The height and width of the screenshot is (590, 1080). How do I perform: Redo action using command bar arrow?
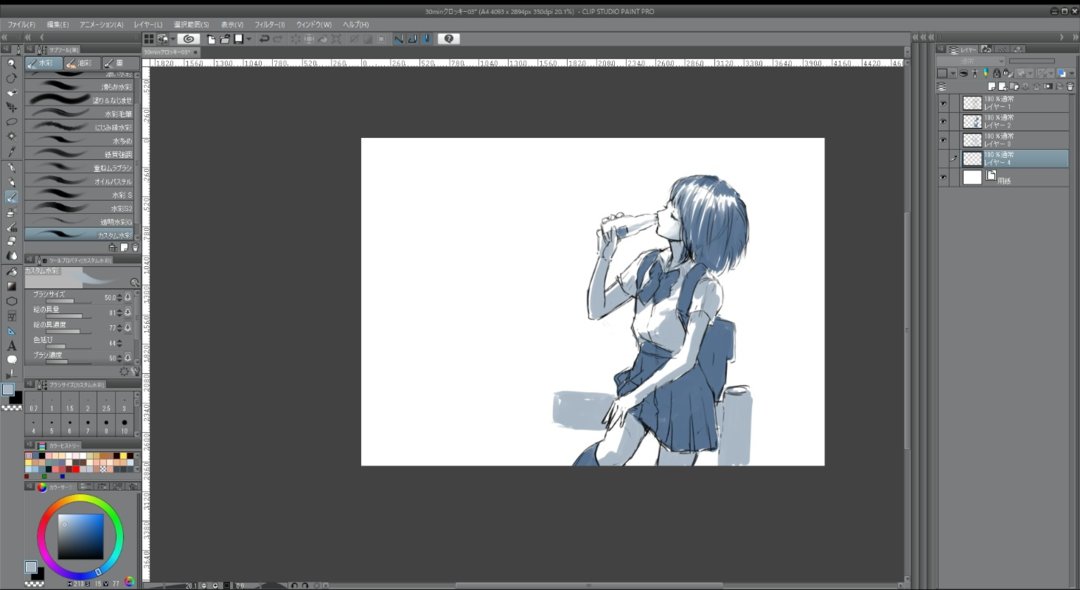278,39
